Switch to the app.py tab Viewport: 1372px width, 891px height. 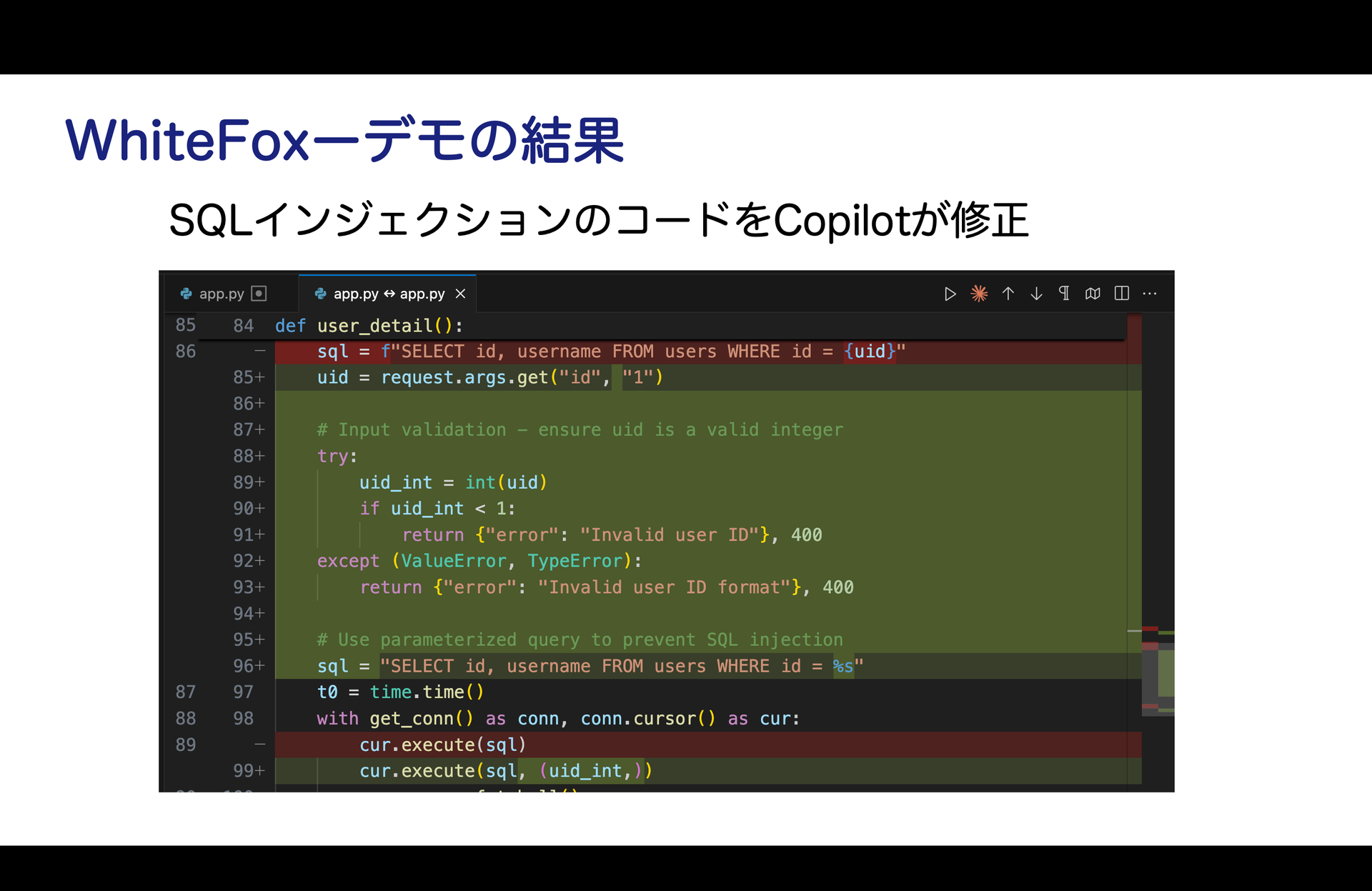222,294
